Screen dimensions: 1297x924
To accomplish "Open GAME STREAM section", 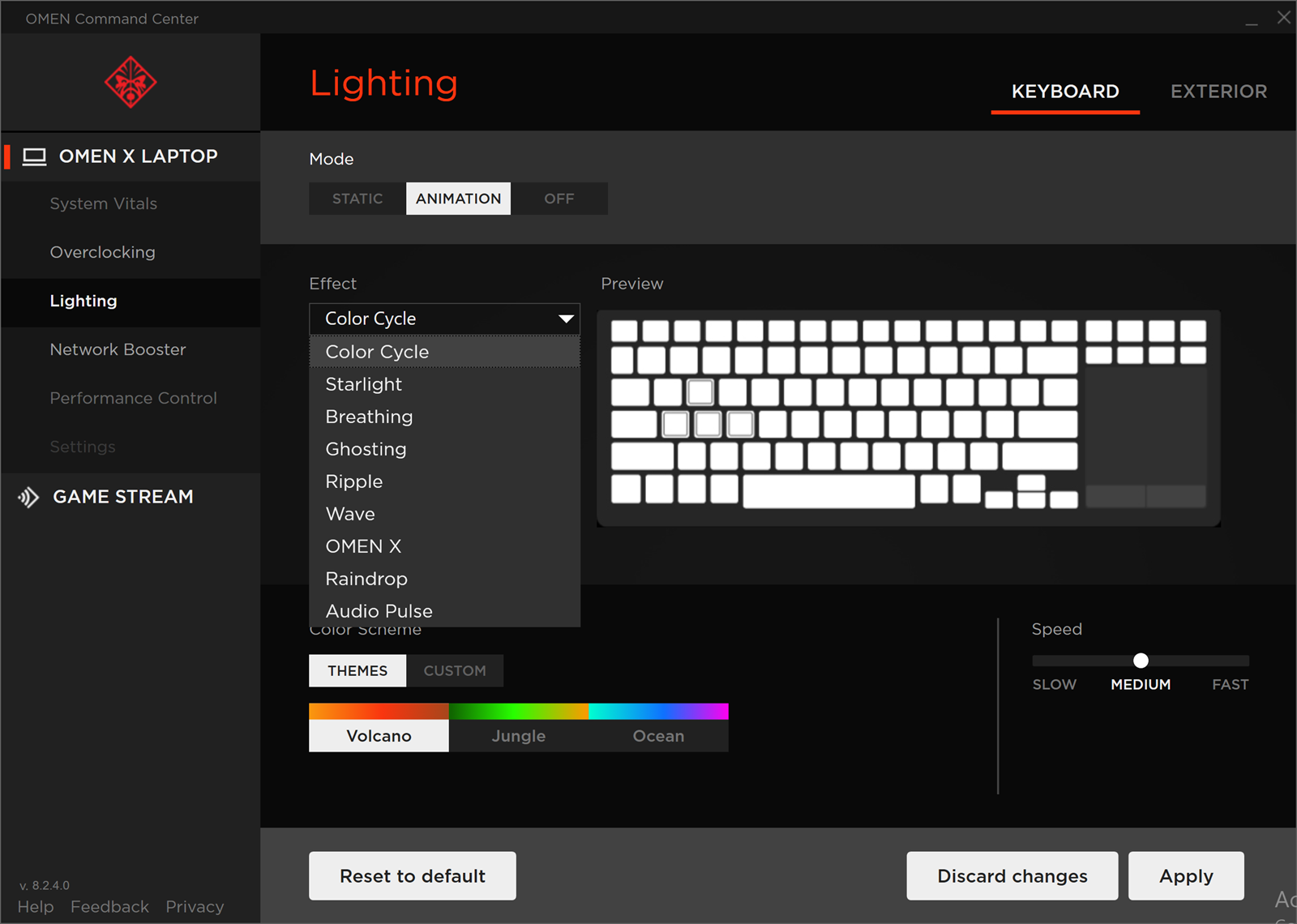I will pos(131,497).
